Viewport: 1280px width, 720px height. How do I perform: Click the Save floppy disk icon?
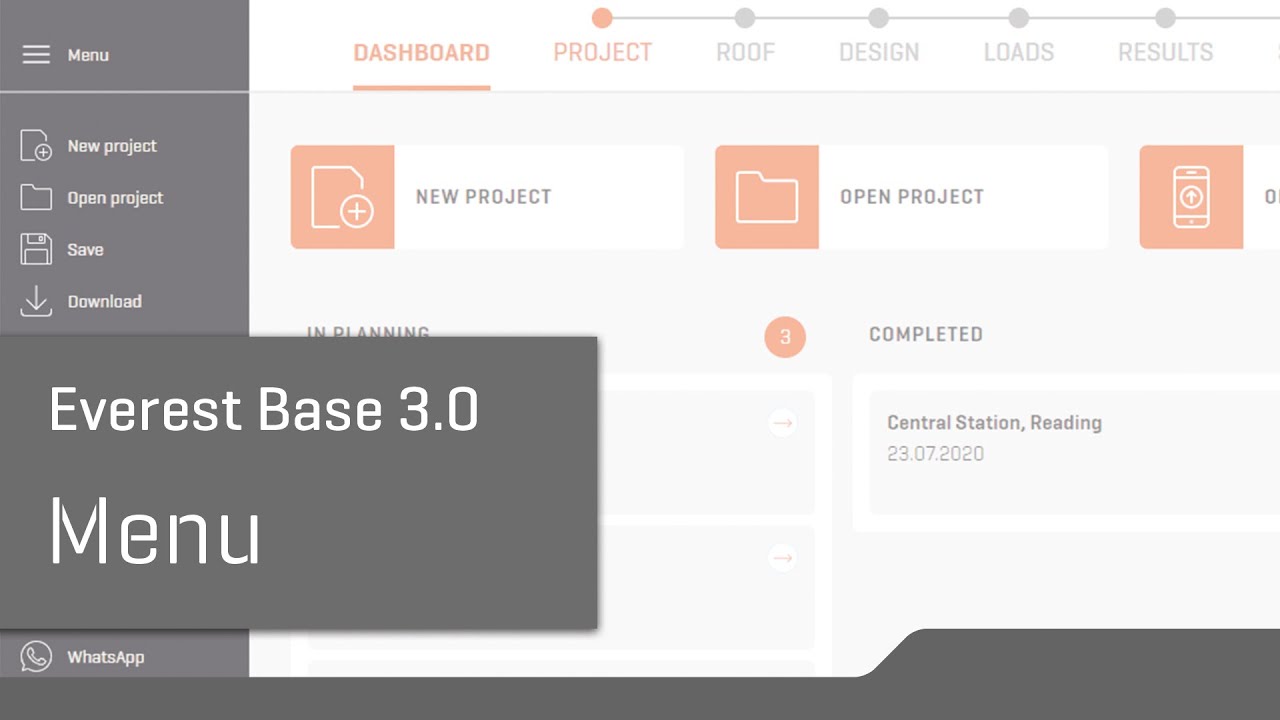click(36, 249)
